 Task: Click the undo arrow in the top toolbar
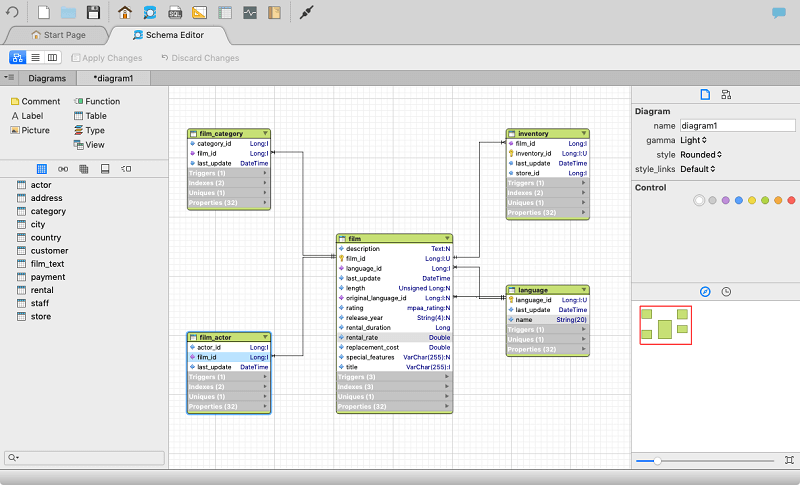(x=12, y=12)
